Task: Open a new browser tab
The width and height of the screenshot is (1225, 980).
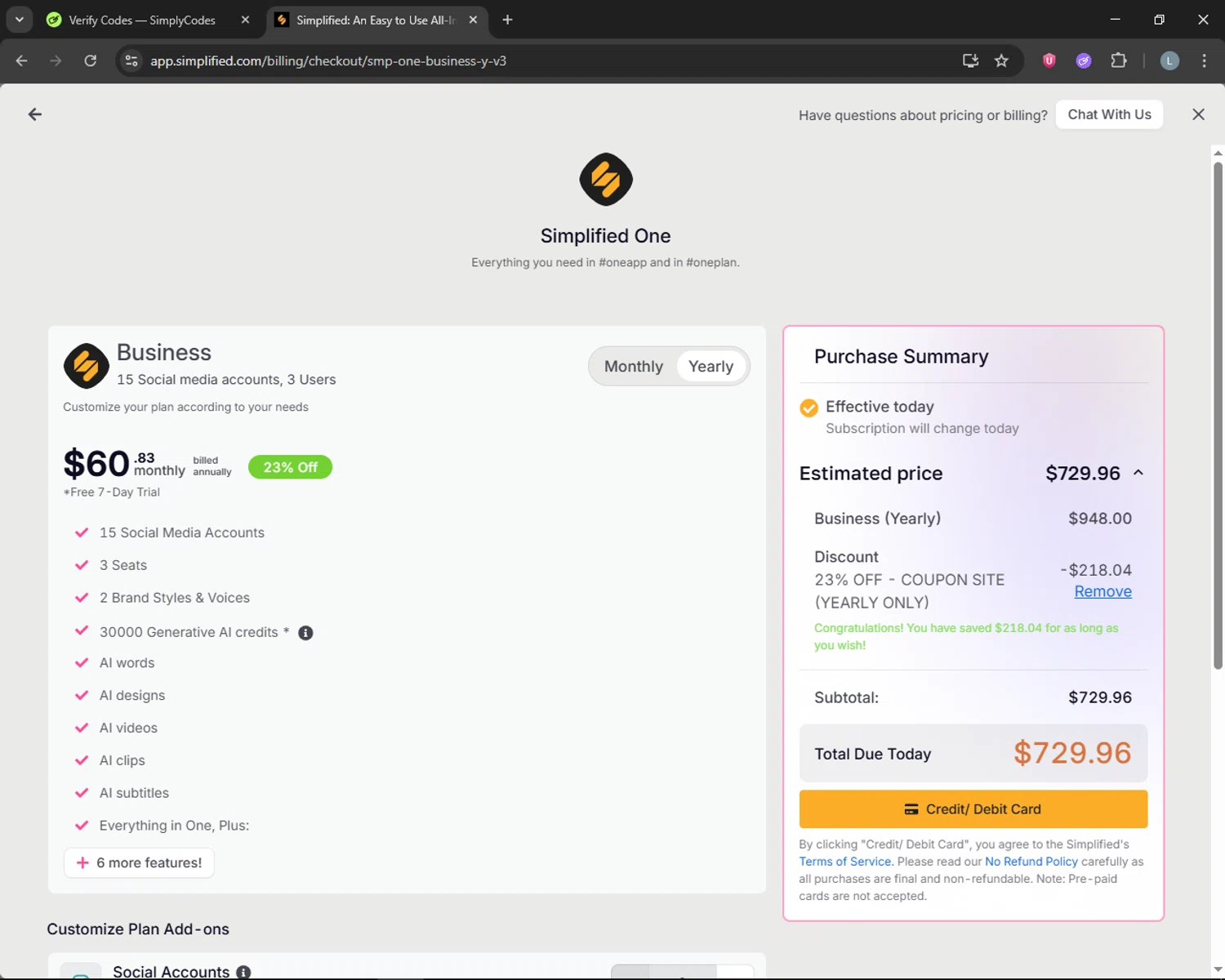Action: click(x=507, y=20)
